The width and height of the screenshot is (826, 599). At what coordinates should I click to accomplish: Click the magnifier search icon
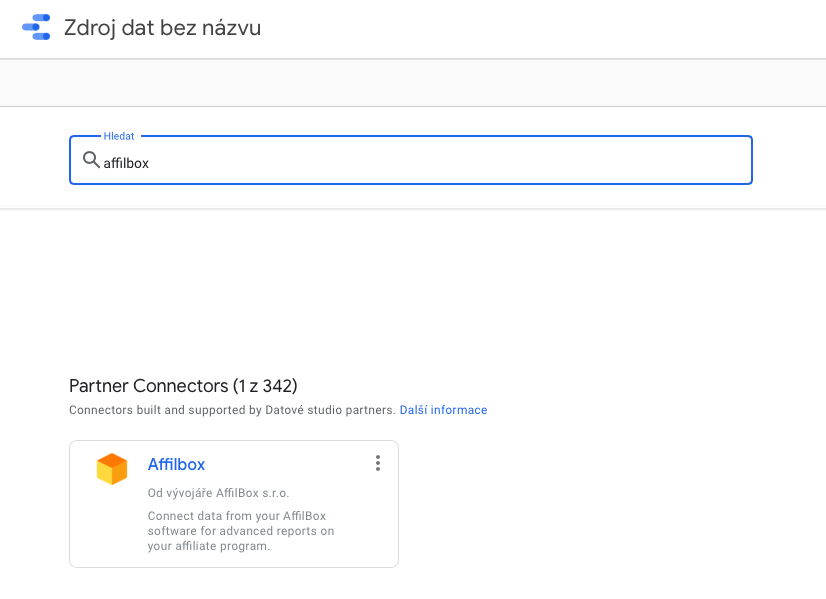pos(91,160)
